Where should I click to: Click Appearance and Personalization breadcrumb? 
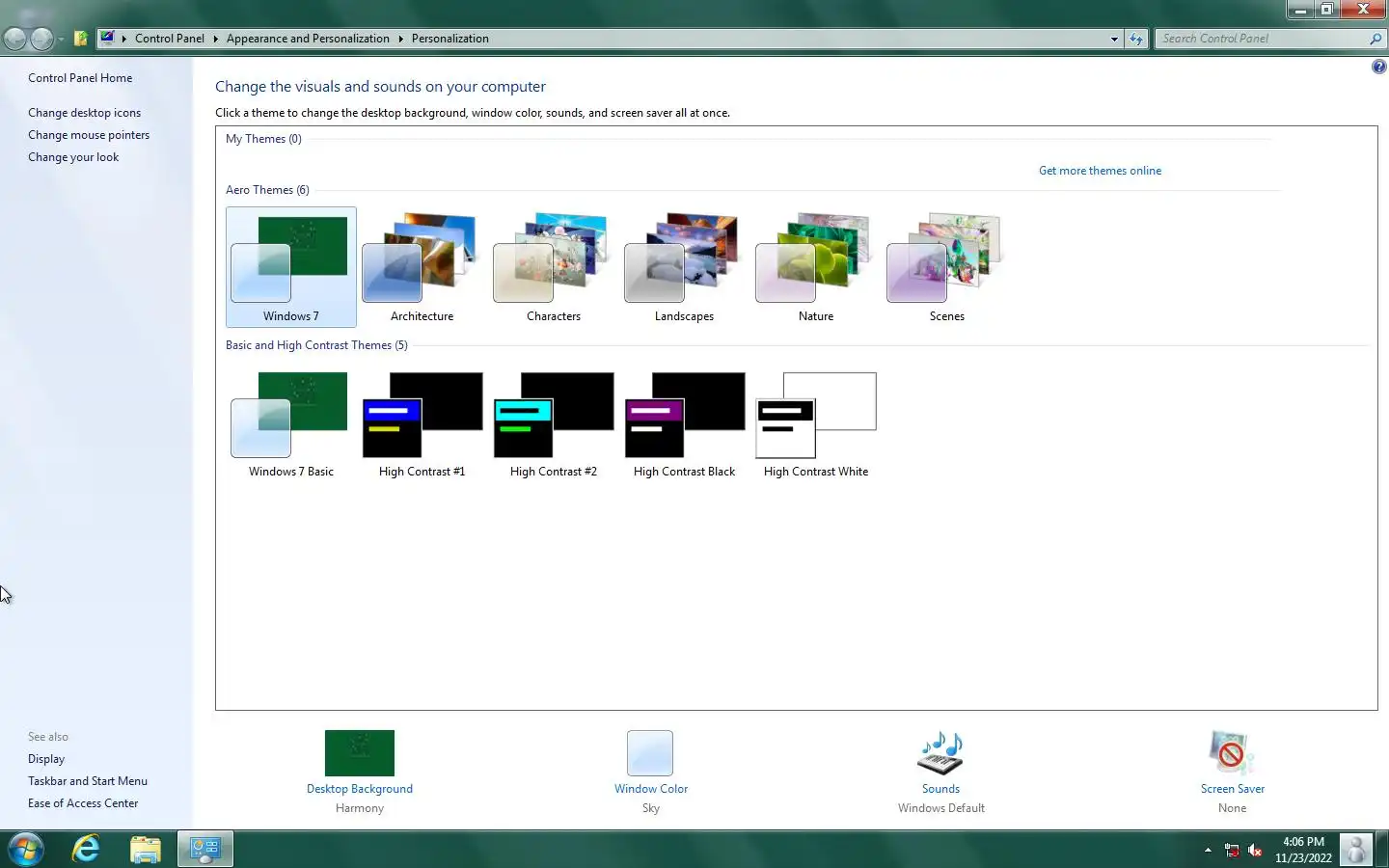point(308,39)
